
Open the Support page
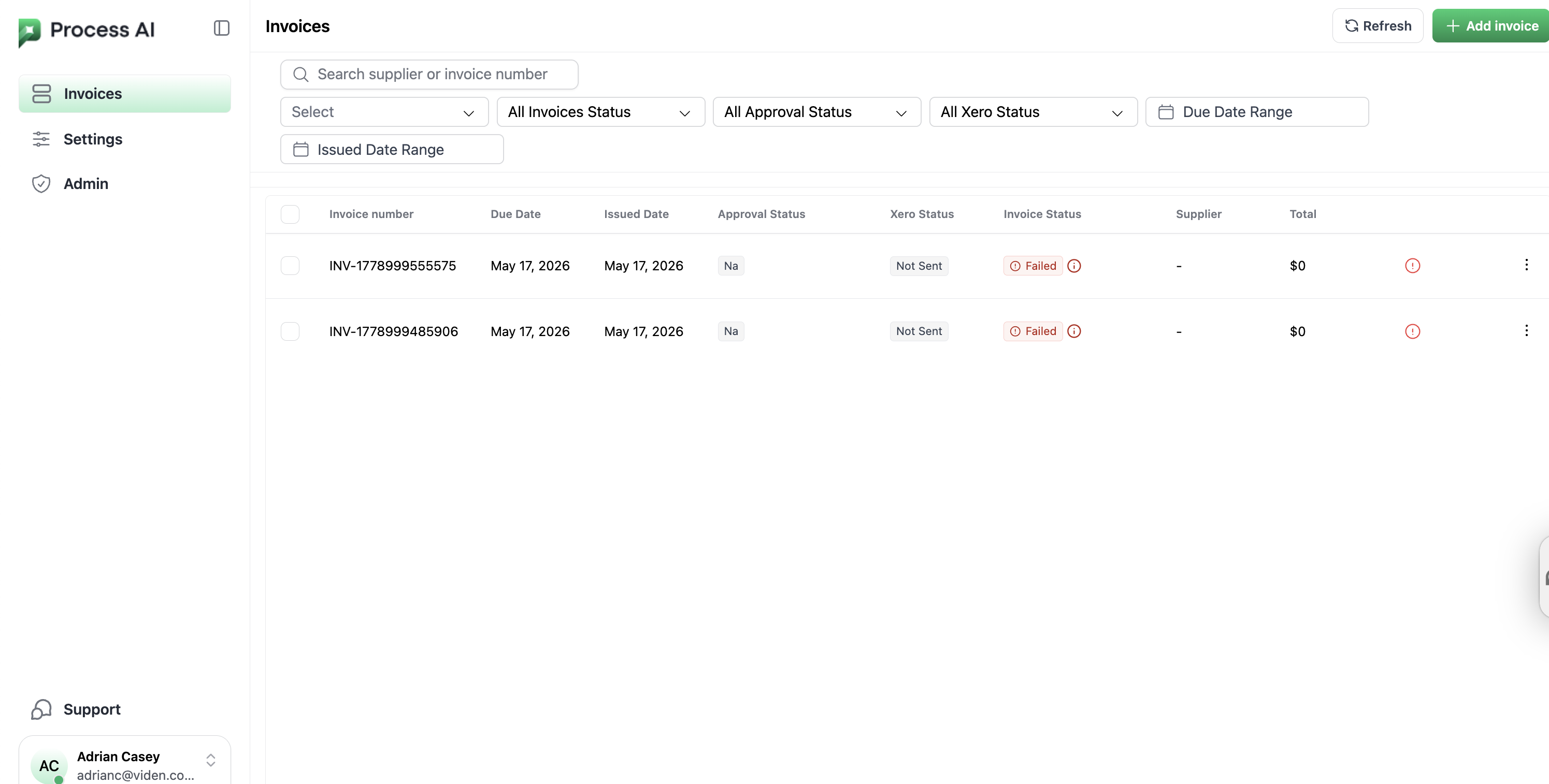click(x=124, y=709)
